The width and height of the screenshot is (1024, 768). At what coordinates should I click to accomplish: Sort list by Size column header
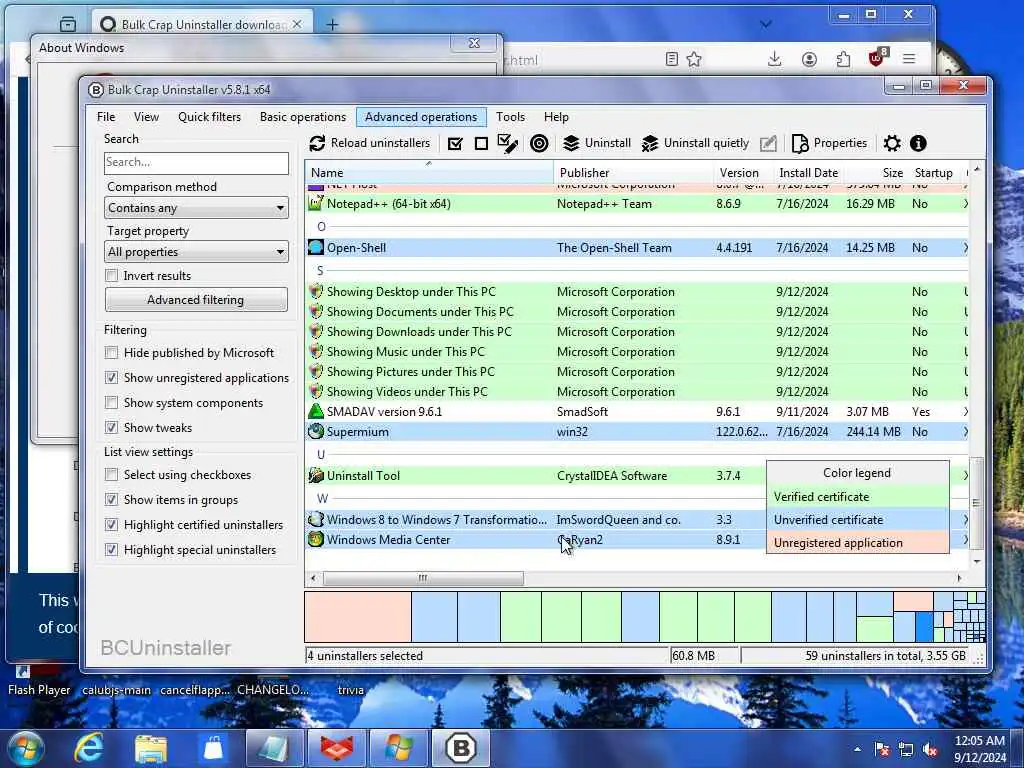875,172
